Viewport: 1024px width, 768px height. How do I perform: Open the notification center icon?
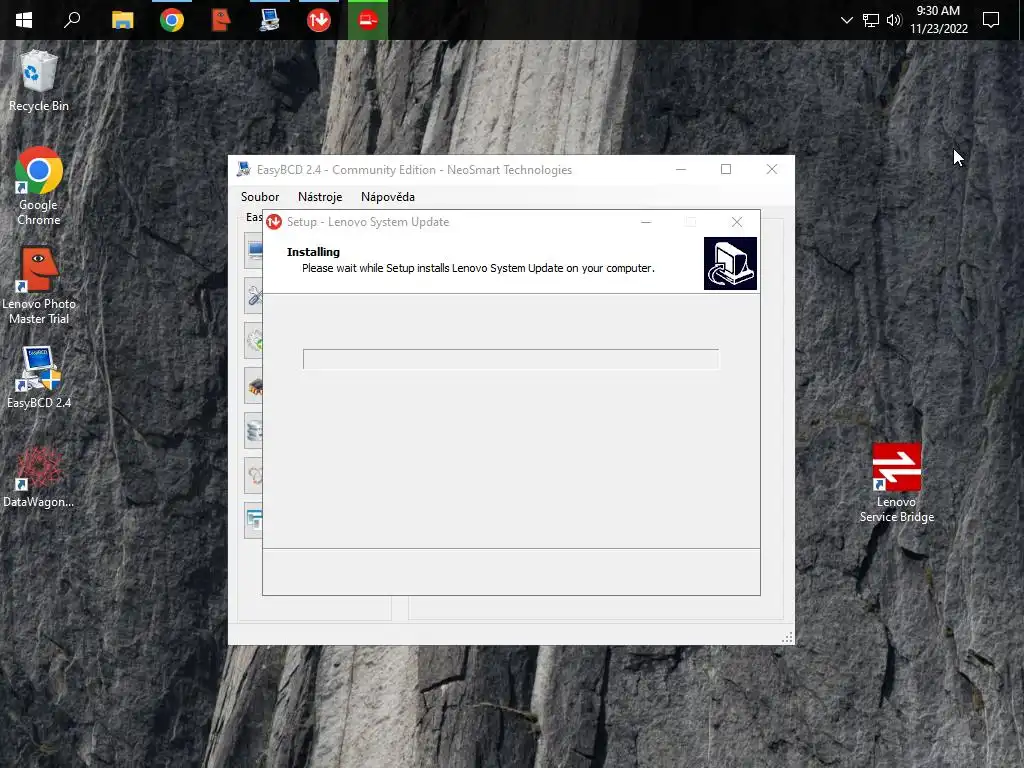[x=991, y=20]
